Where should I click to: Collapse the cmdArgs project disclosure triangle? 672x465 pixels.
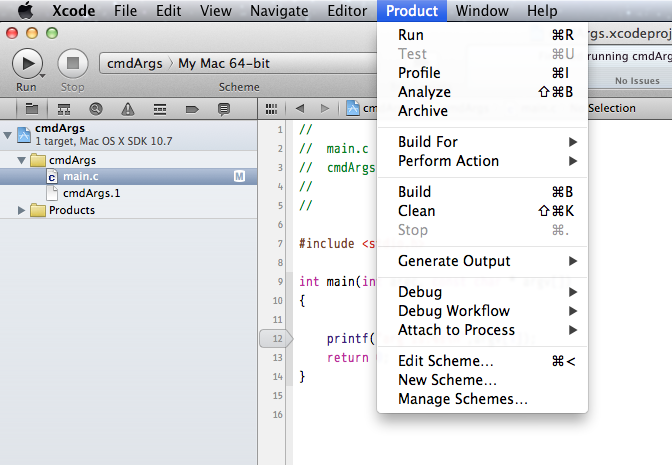(7, 135)
